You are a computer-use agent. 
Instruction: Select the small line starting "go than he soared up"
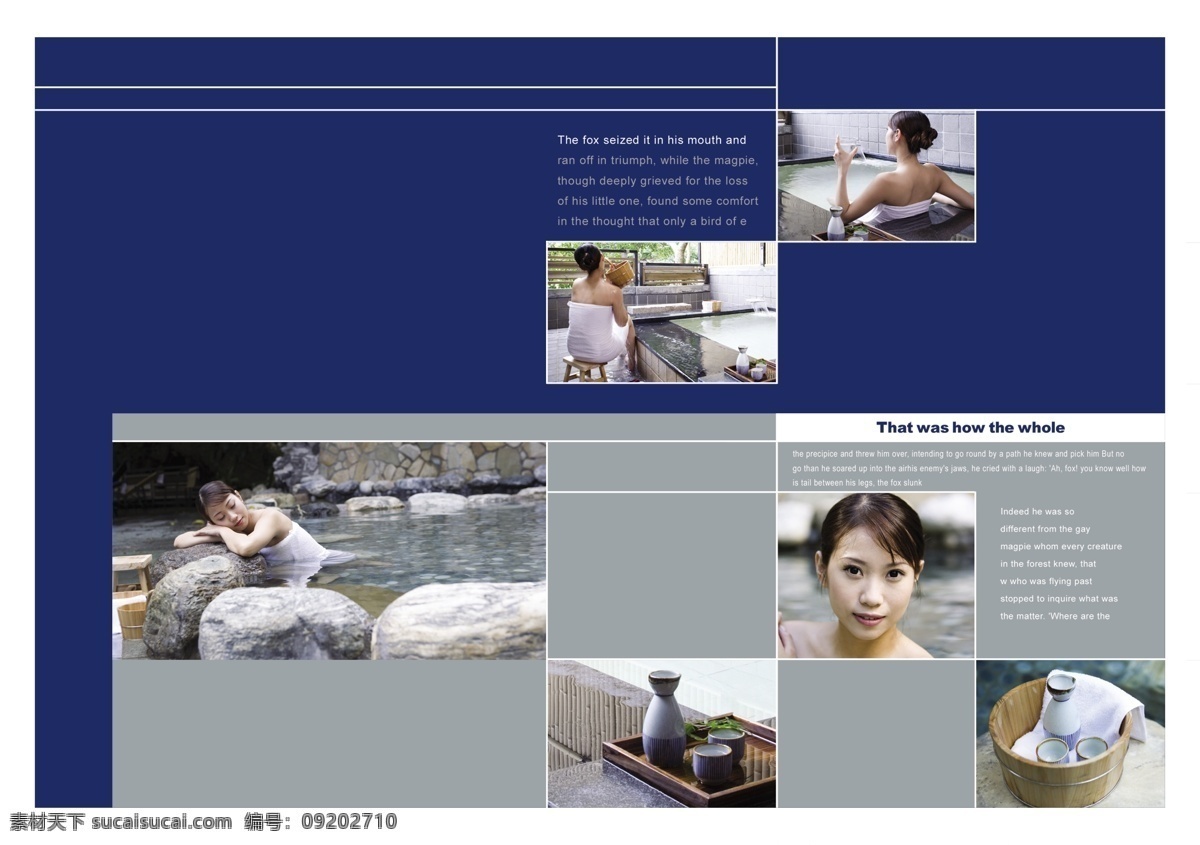(x=969, y=468)
